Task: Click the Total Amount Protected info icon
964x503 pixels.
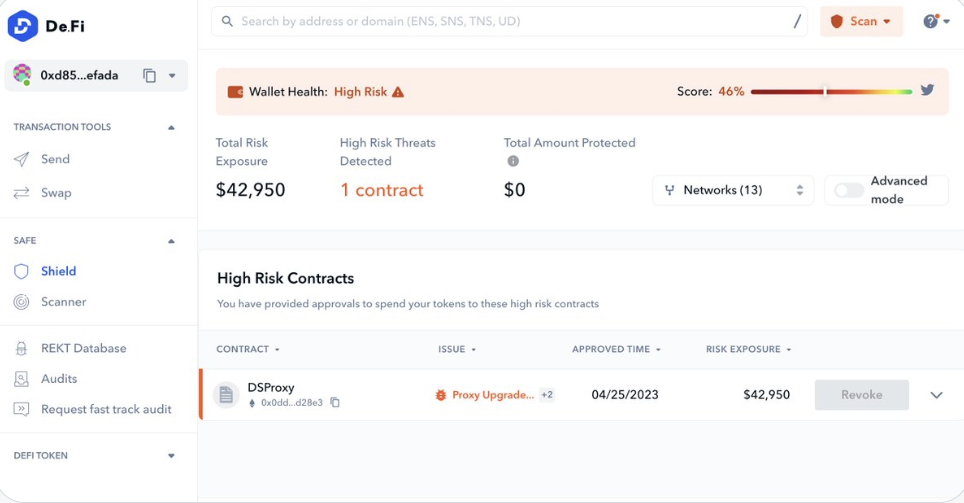Action: [513, 162]
